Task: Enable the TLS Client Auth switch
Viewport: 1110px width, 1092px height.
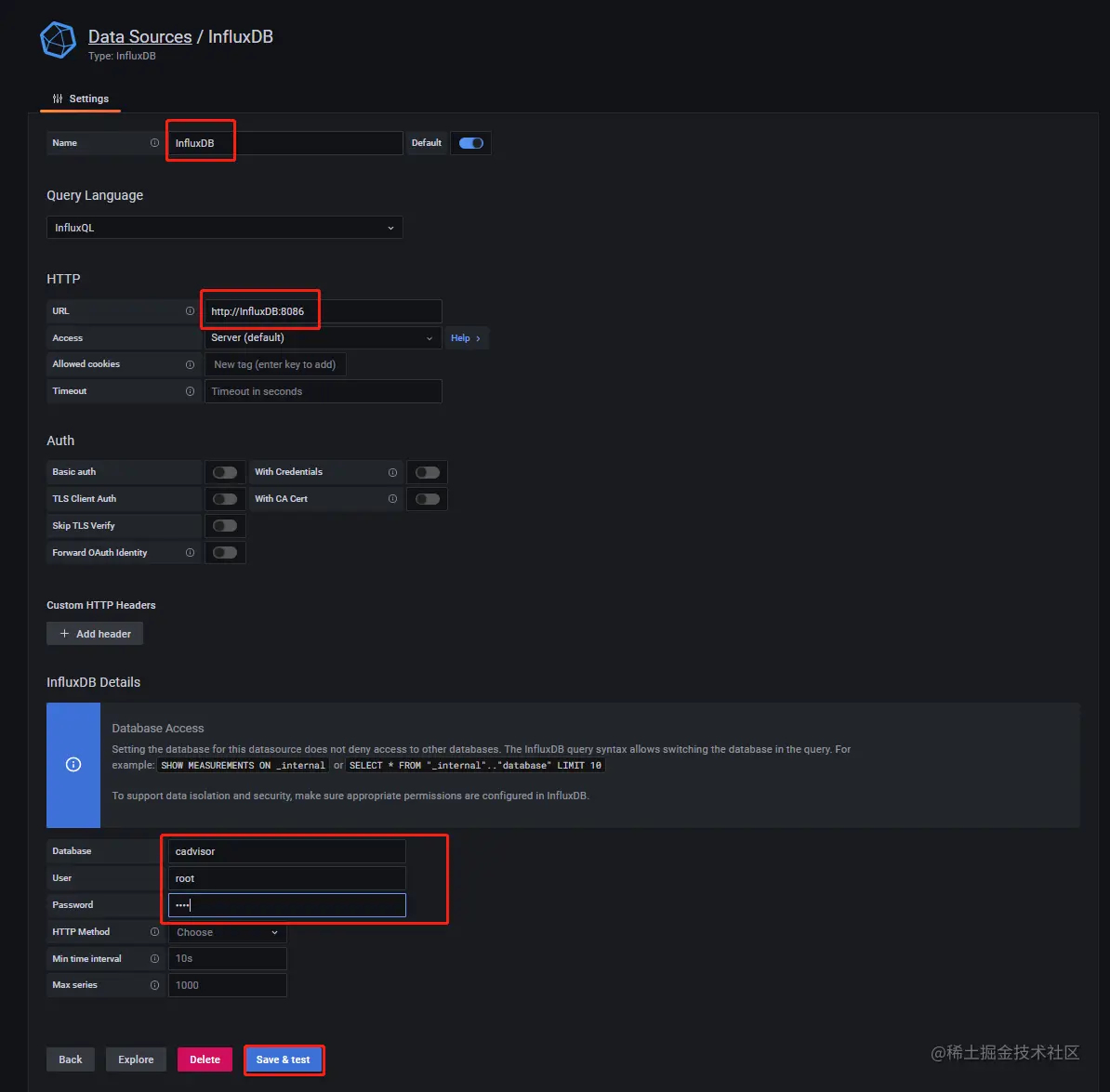Action: [x=225, y=499]
